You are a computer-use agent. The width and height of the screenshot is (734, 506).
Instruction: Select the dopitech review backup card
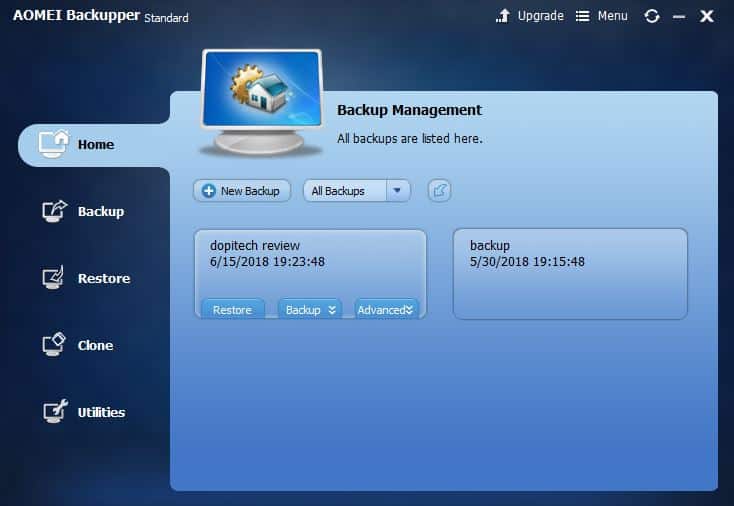click(310, 274)
